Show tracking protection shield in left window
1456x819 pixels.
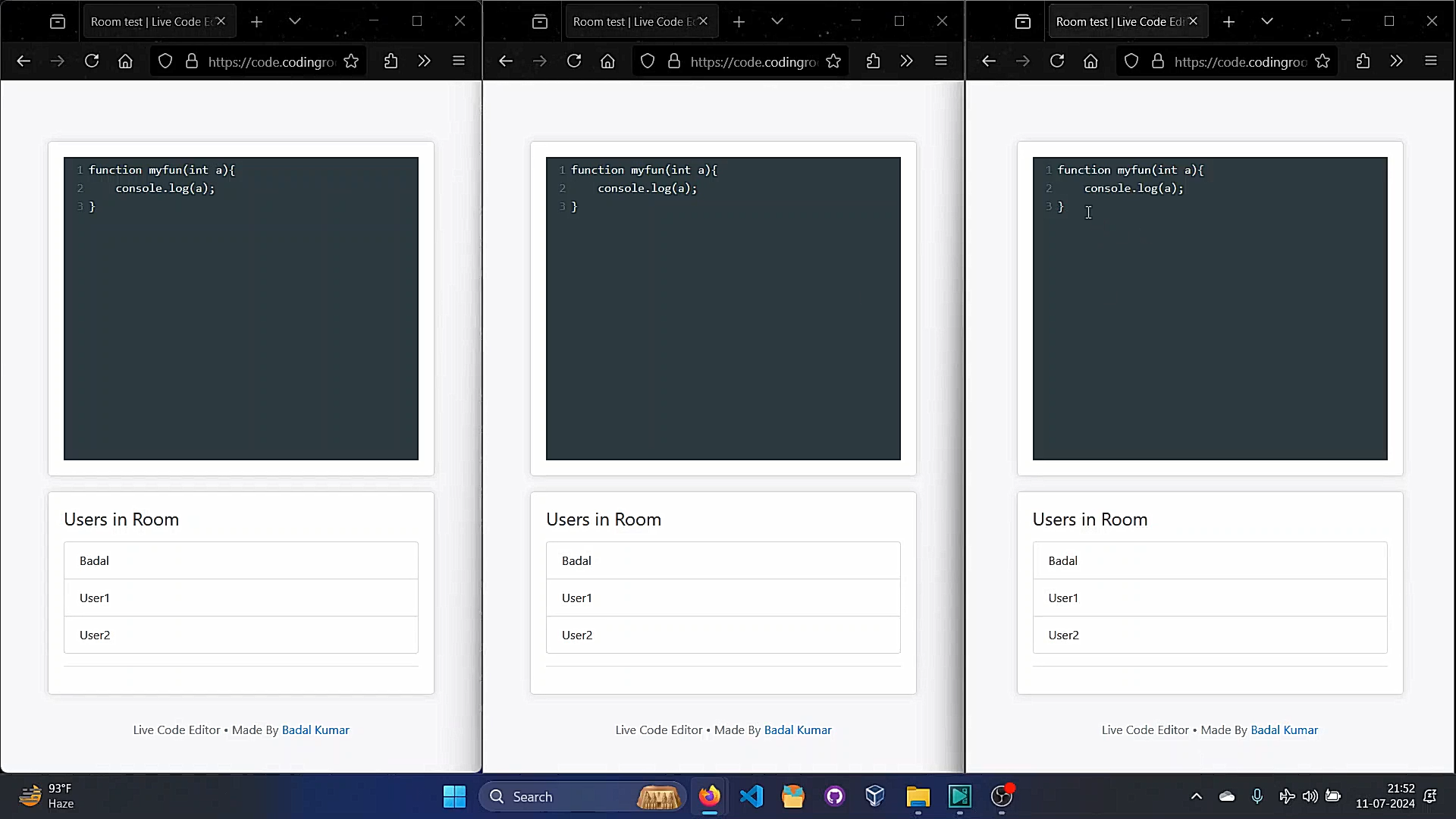(165, 61)
